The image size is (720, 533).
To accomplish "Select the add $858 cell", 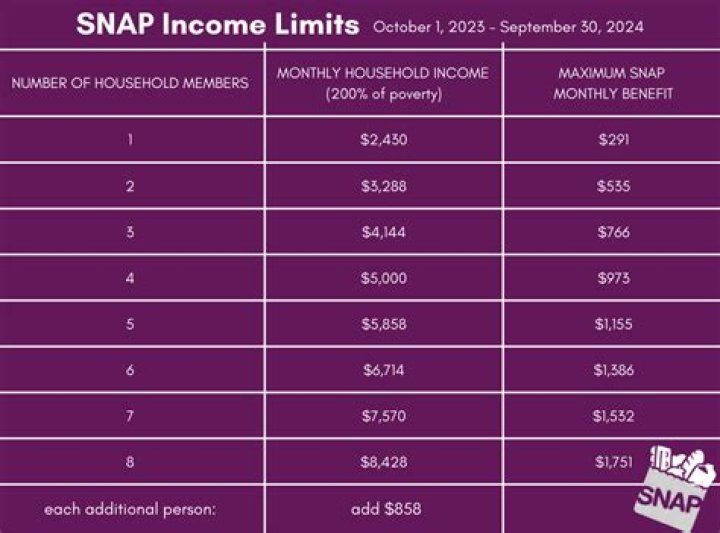I will tap(384, 509).
